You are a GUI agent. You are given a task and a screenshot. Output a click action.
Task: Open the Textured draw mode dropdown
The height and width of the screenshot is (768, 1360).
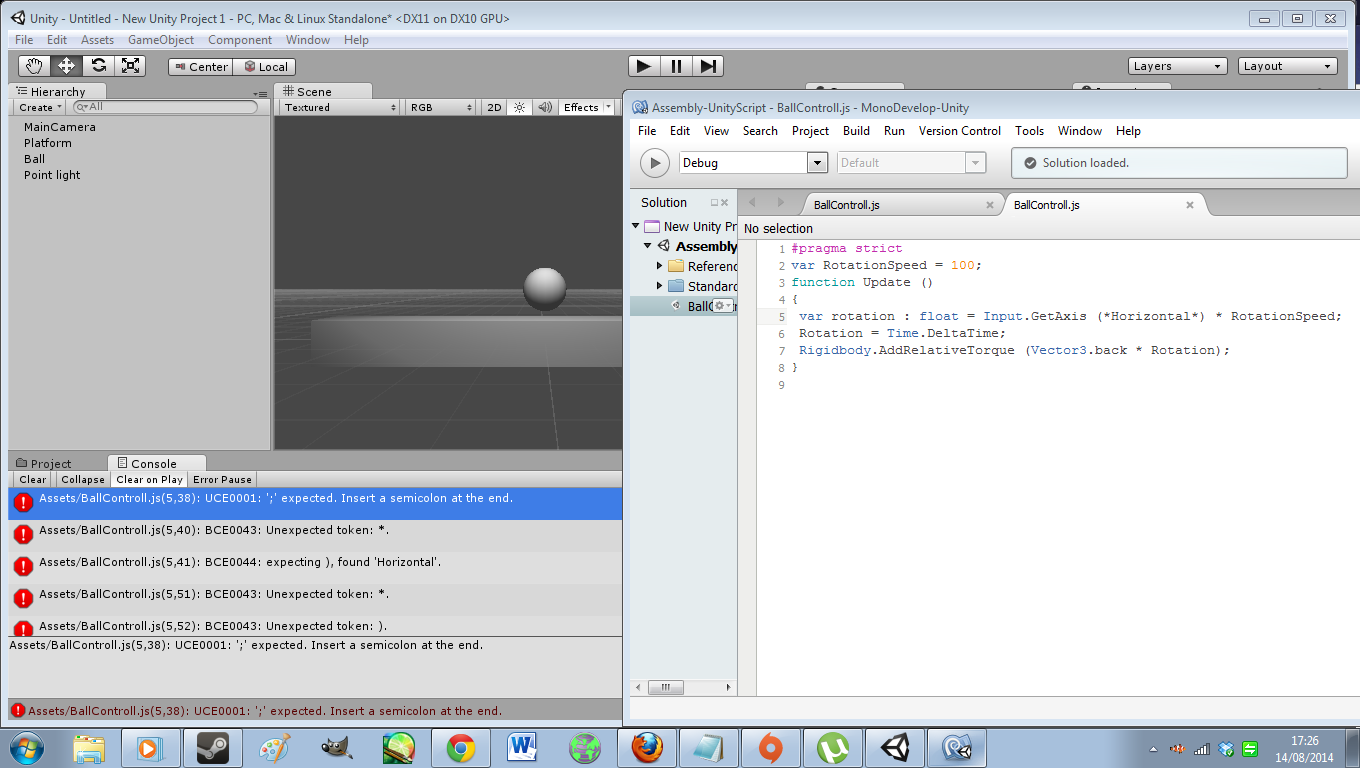tap(339, 107)
